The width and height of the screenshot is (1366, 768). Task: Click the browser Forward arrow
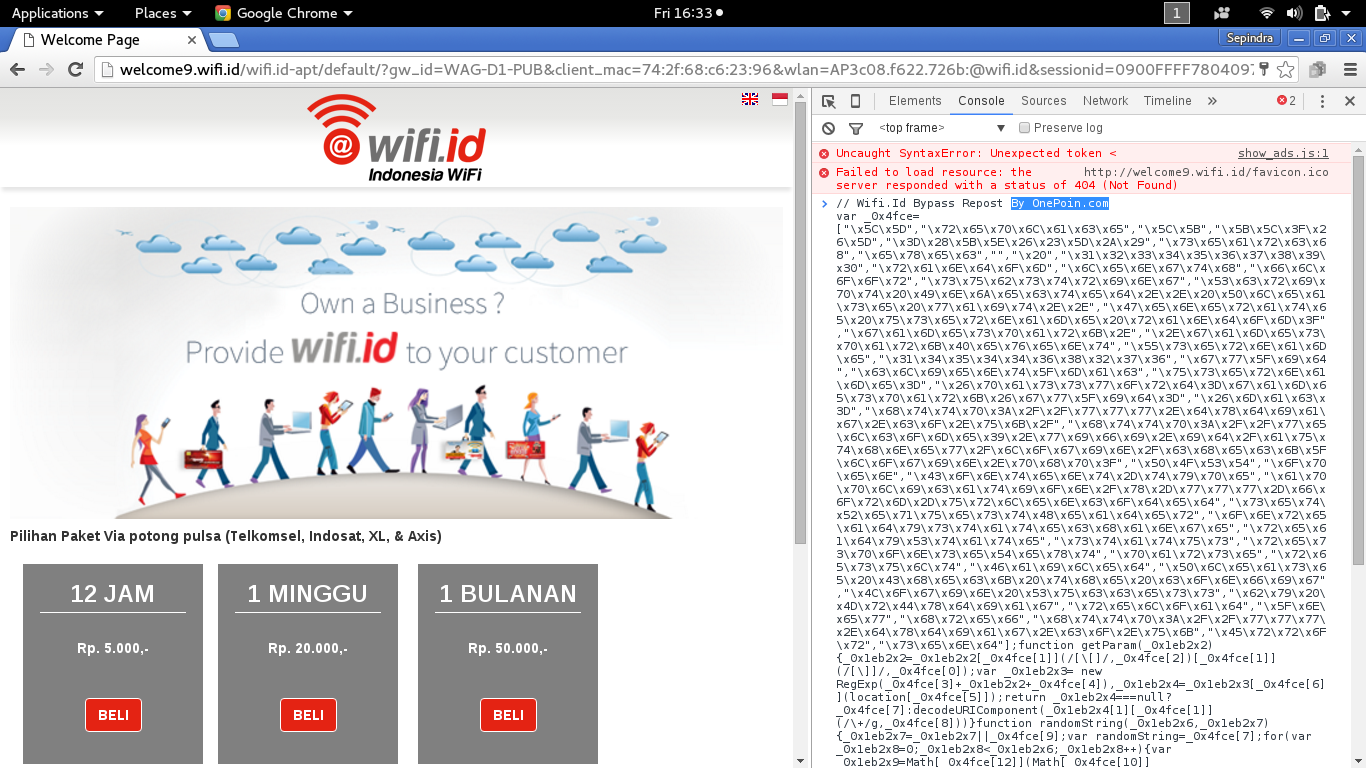pyautogui.click(x=46, y=69)
